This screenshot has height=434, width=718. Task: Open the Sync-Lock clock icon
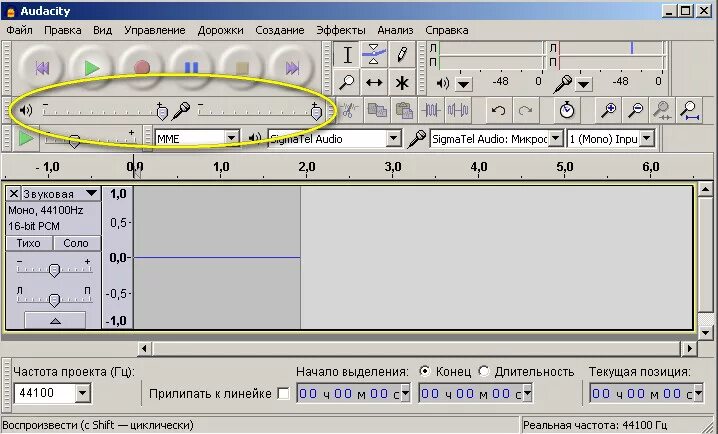pyautogui.click(x=567, y=110)
